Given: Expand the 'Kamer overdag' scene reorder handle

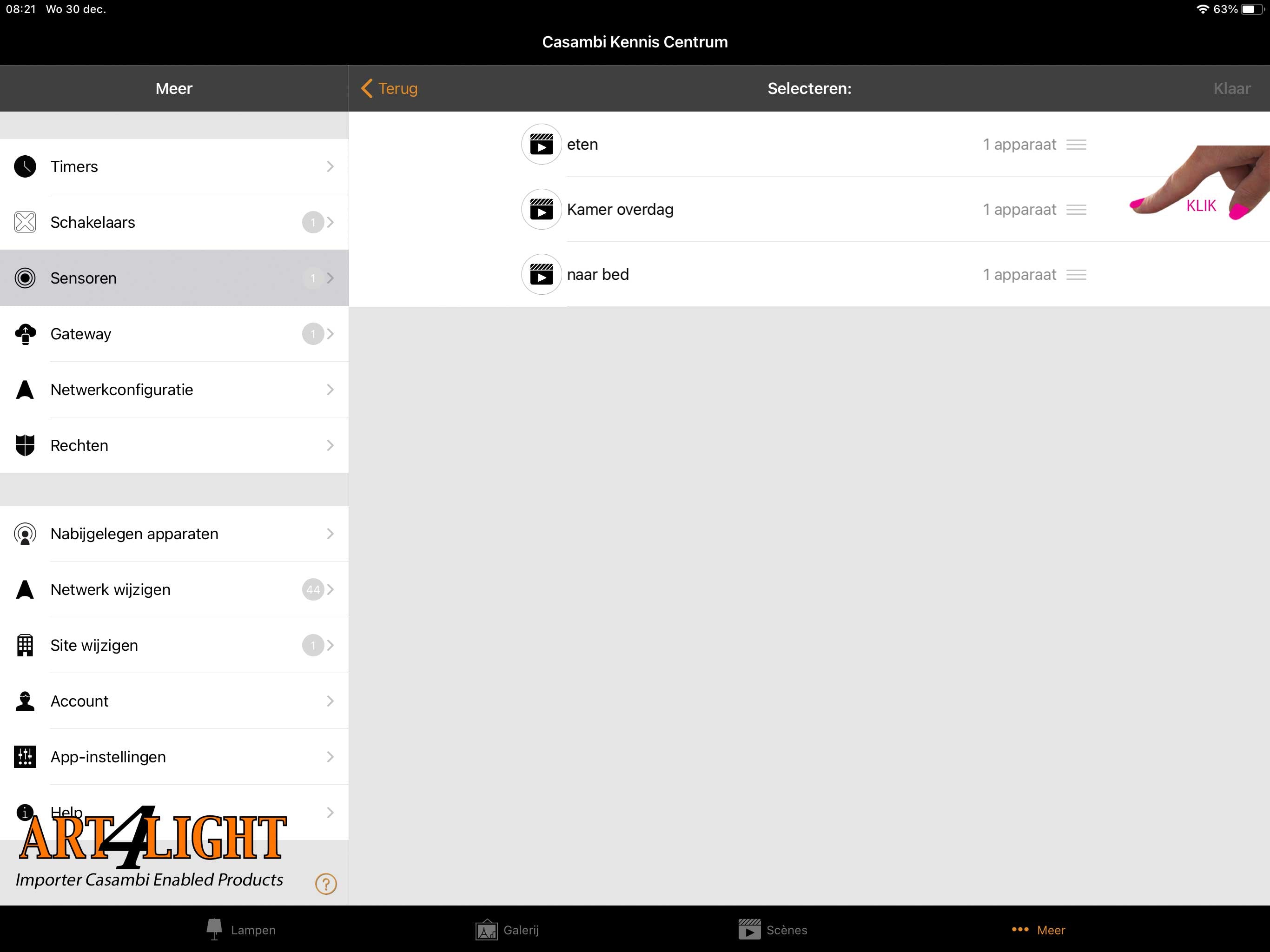Looking at the screenshot, I should [x=1079, y=209].
